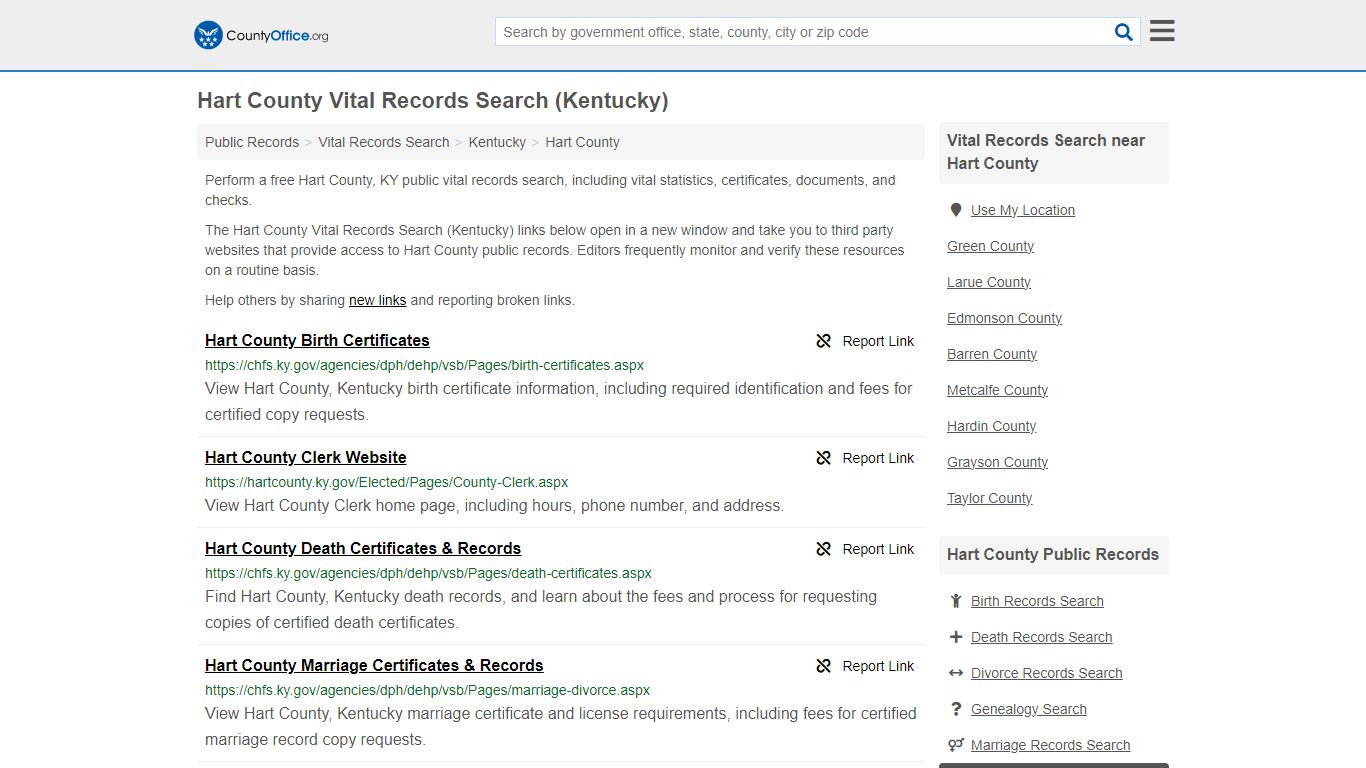Open Edmonson County records
The image size is (1366, 768).
click(x=1004, y=318)
